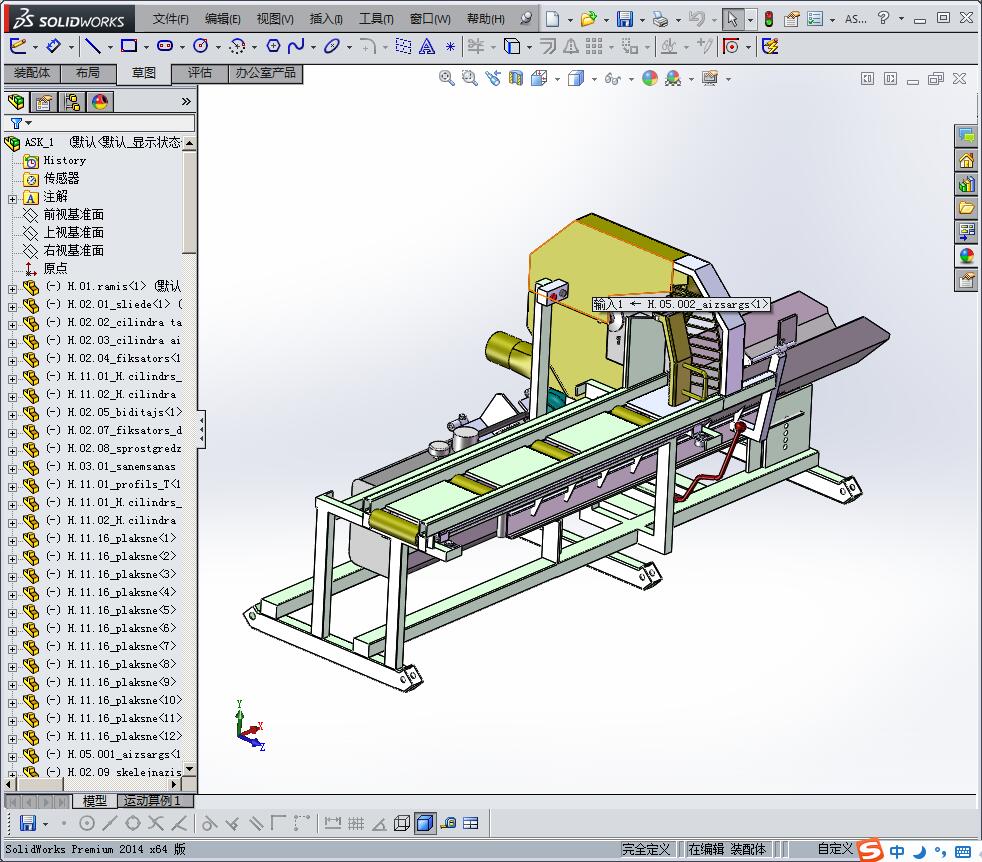Select the Line sketch tool

click(93, 46)
